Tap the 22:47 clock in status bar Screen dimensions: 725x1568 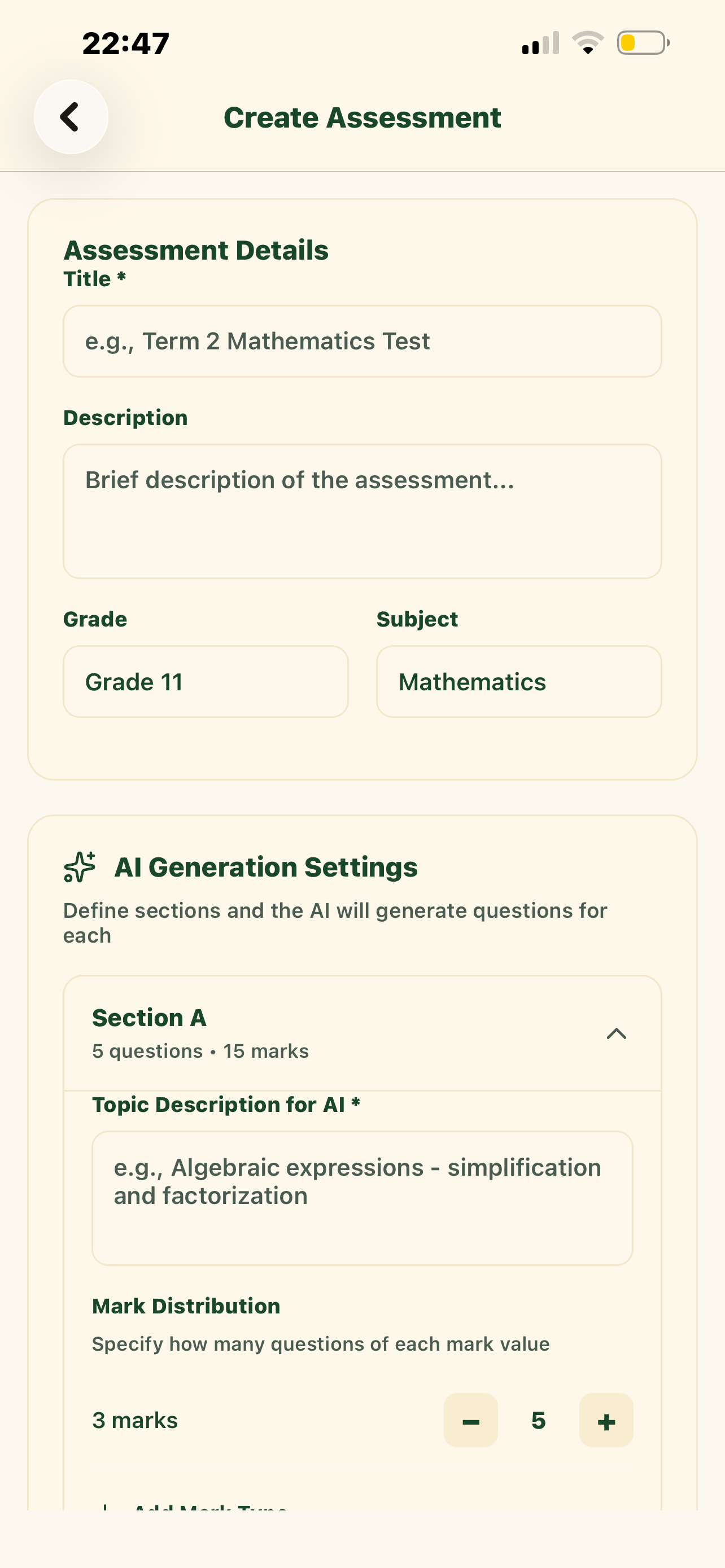[x=126, y=43]
